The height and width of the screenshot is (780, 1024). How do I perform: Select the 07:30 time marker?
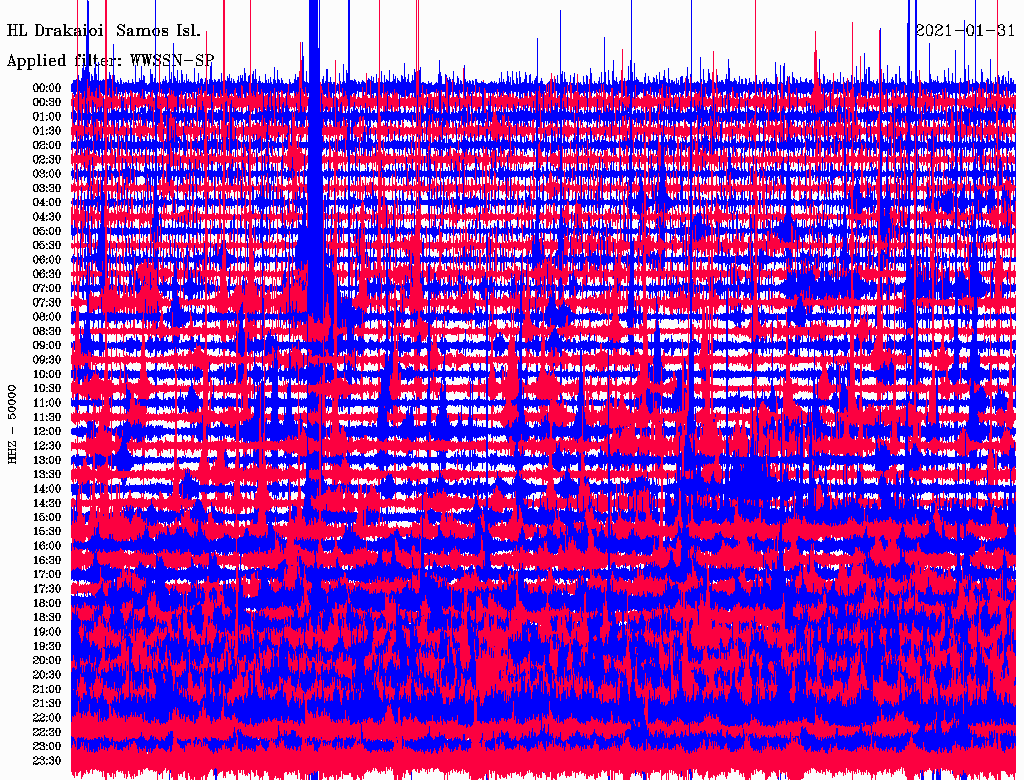[48, 303]
